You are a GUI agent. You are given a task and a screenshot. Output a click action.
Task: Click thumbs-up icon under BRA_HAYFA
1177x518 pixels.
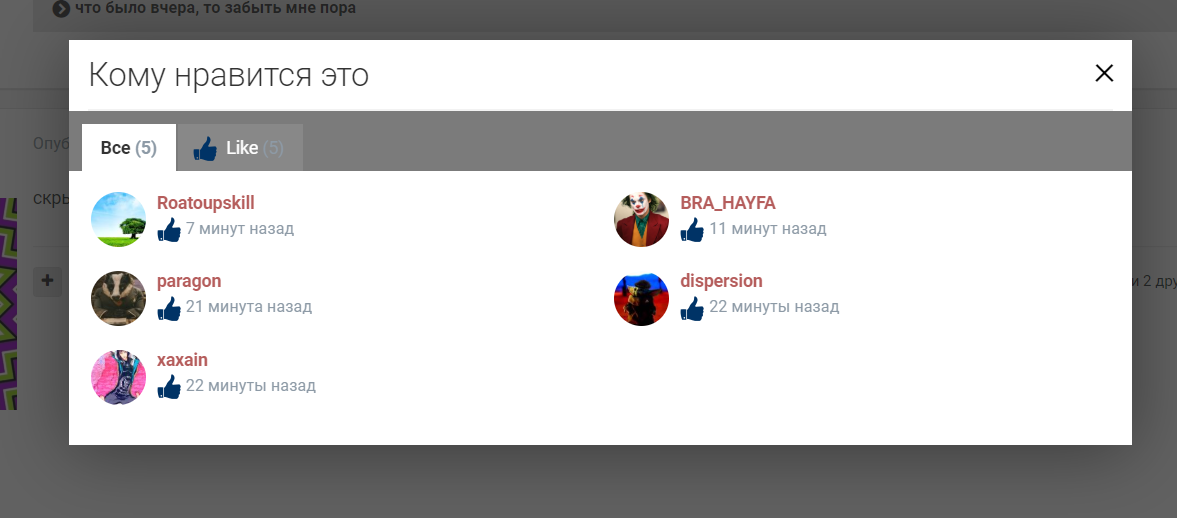692,230
